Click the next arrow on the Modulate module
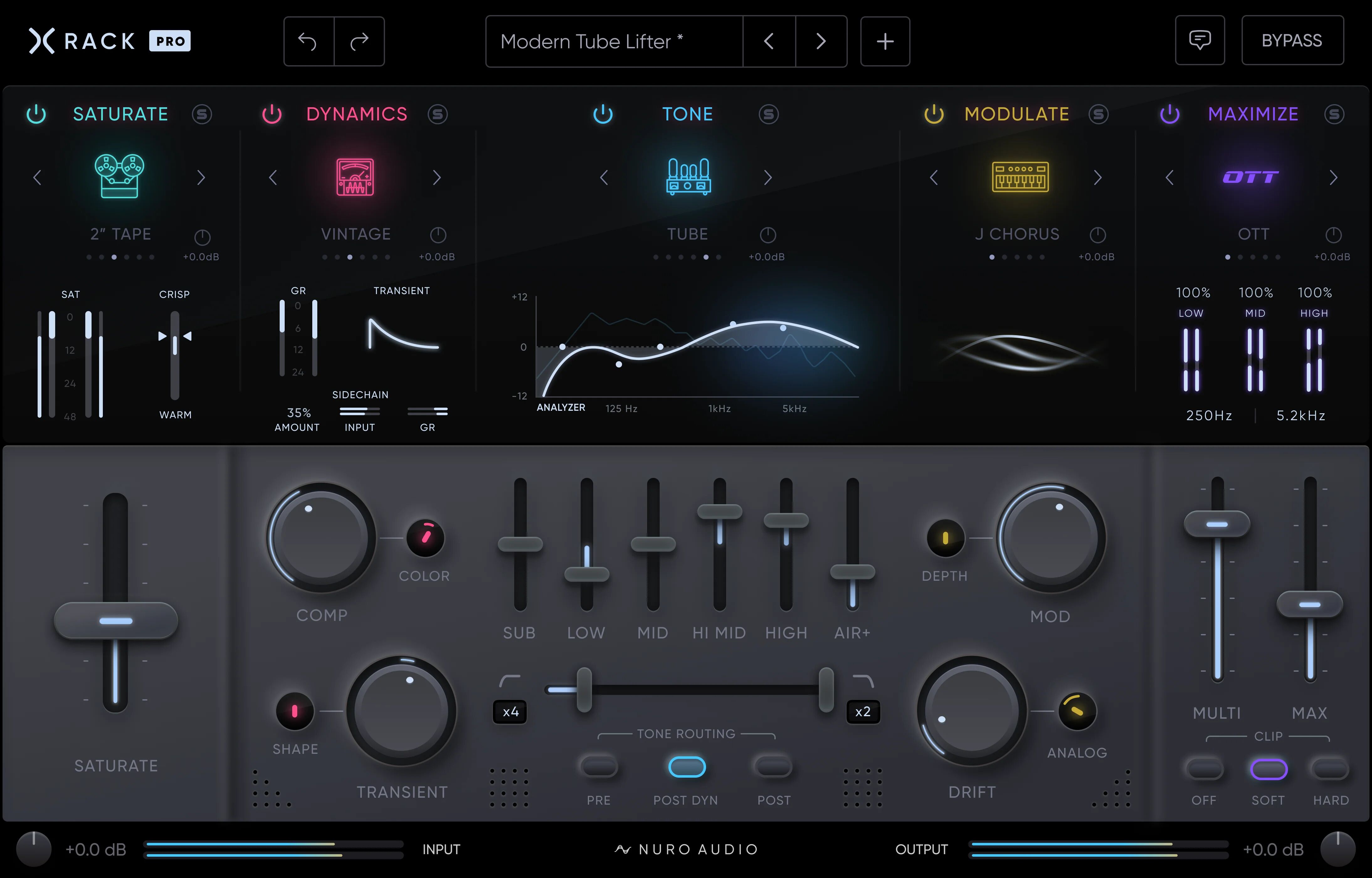The height and width of the screenshot is (878, 1372). click(x=1097, y=177)
